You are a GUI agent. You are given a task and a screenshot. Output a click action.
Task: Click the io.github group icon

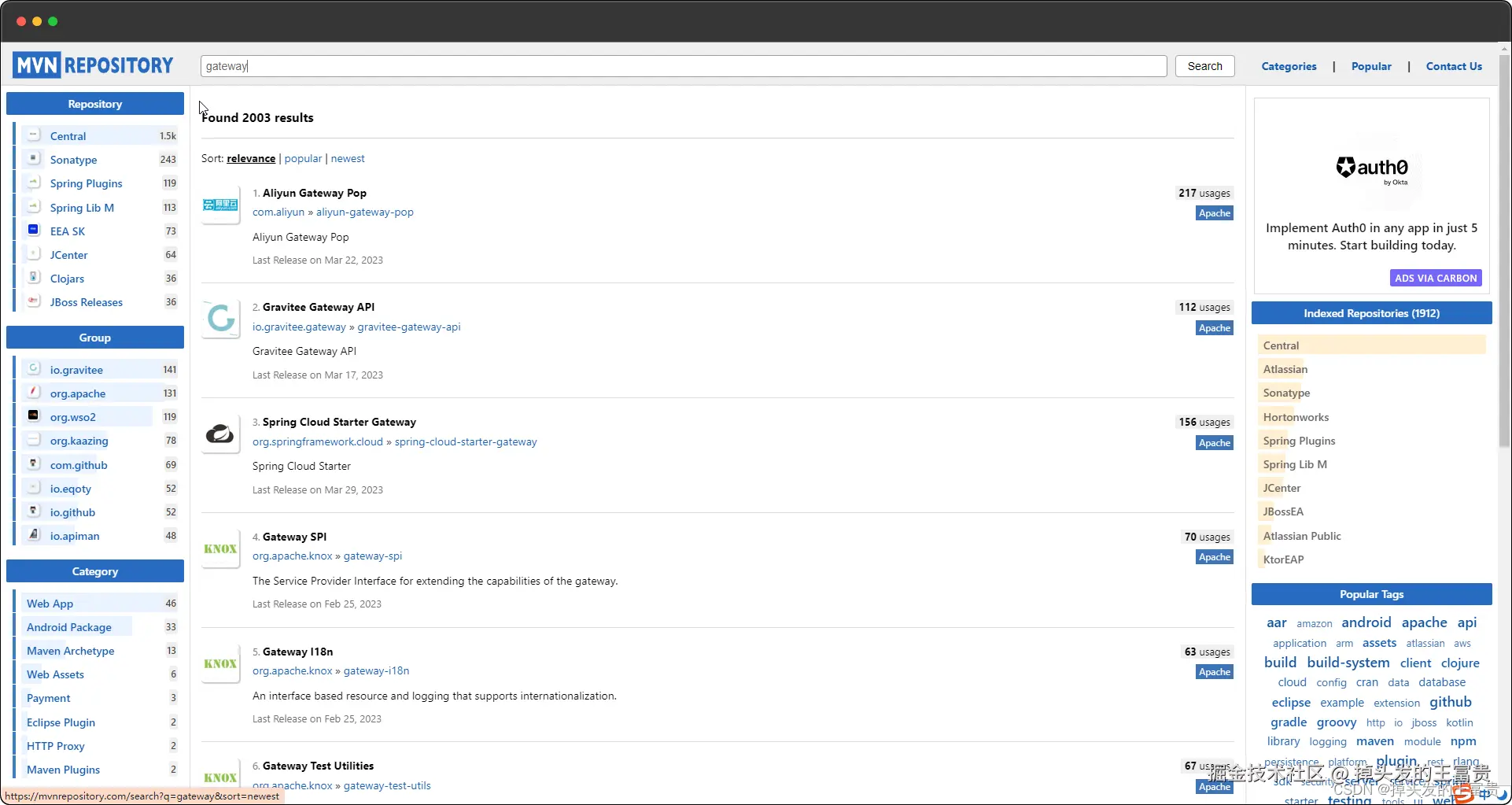tap(33, 511)
